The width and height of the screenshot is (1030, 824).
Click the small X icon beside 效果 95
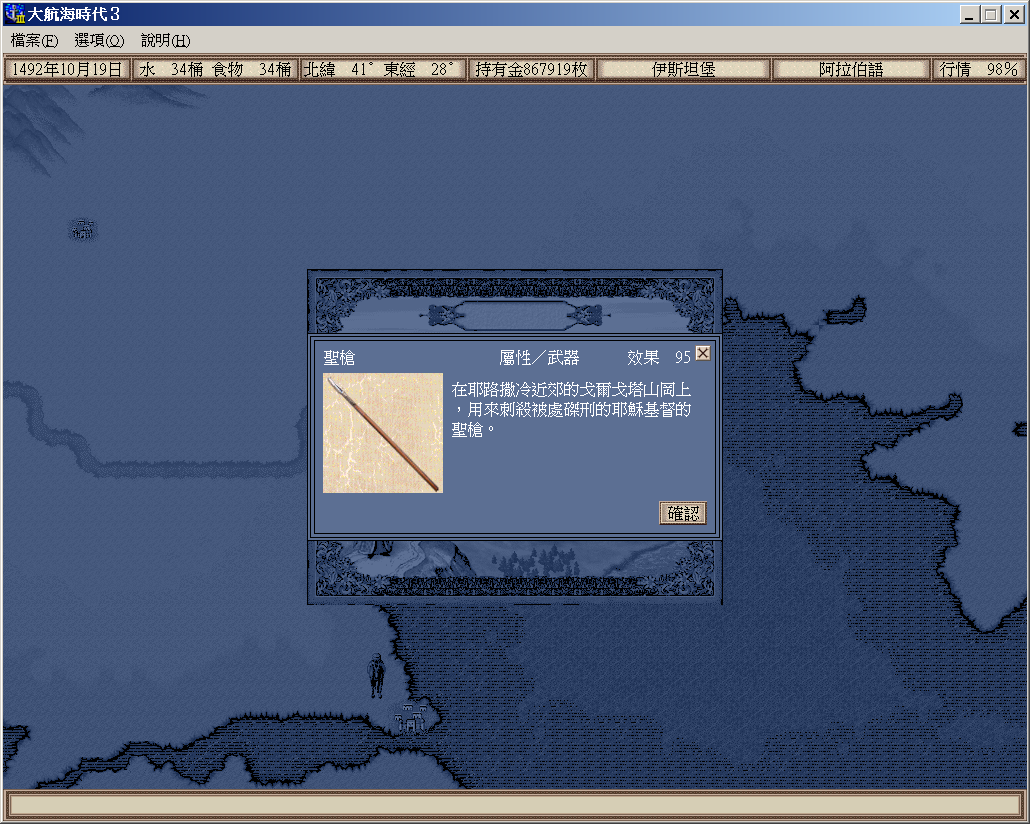[x=703, y=354]
